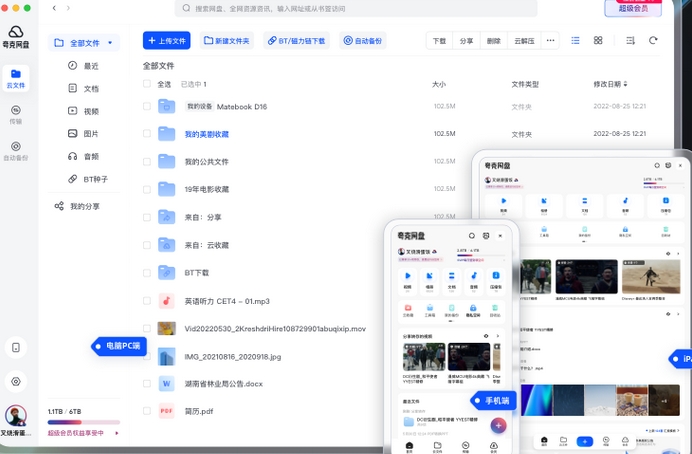Click the IMG_20210816_2020918.jpg thumbnail

point(167,356)
